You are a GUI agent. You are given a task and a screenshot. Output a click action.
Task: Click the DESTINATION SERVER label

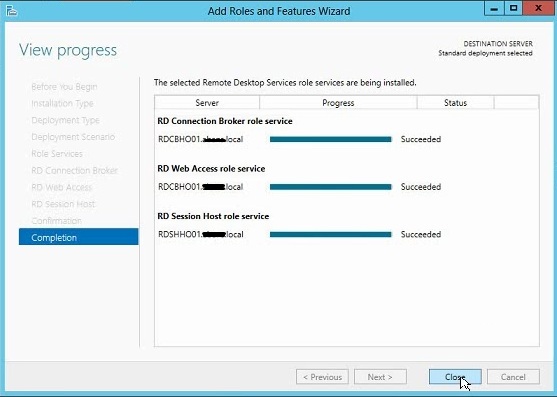coord(498,44)
